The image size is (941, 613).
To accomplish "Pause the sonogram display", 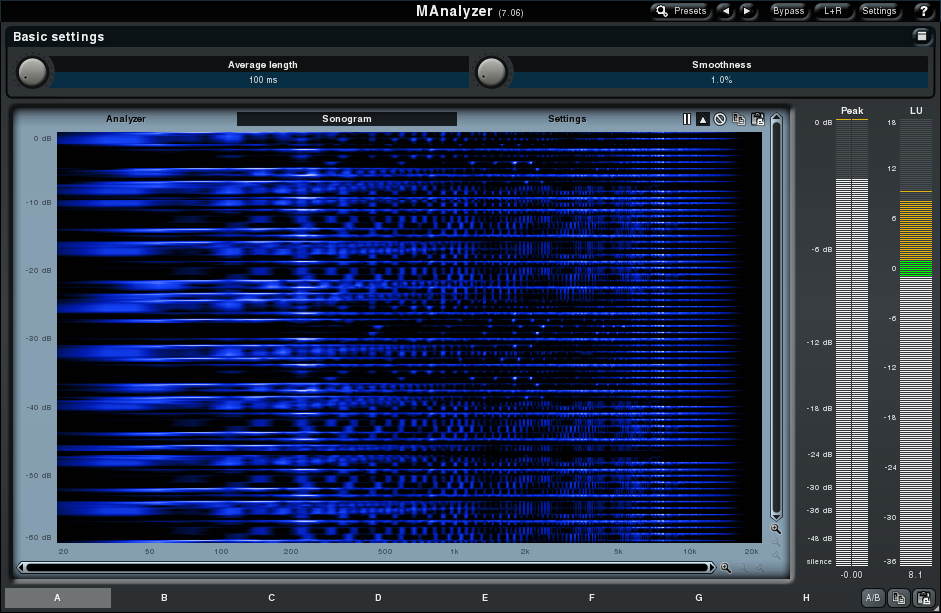I will pyautogui.click(x=687, y=119).
